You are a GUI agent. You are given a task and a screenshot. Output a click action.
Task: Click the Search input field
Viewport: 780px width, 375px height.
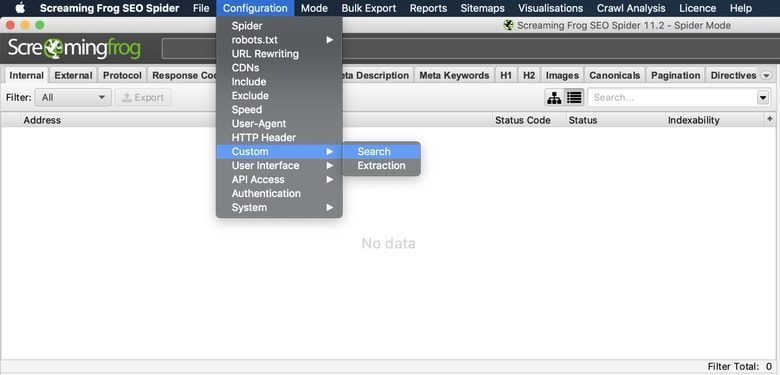(672, 97)
